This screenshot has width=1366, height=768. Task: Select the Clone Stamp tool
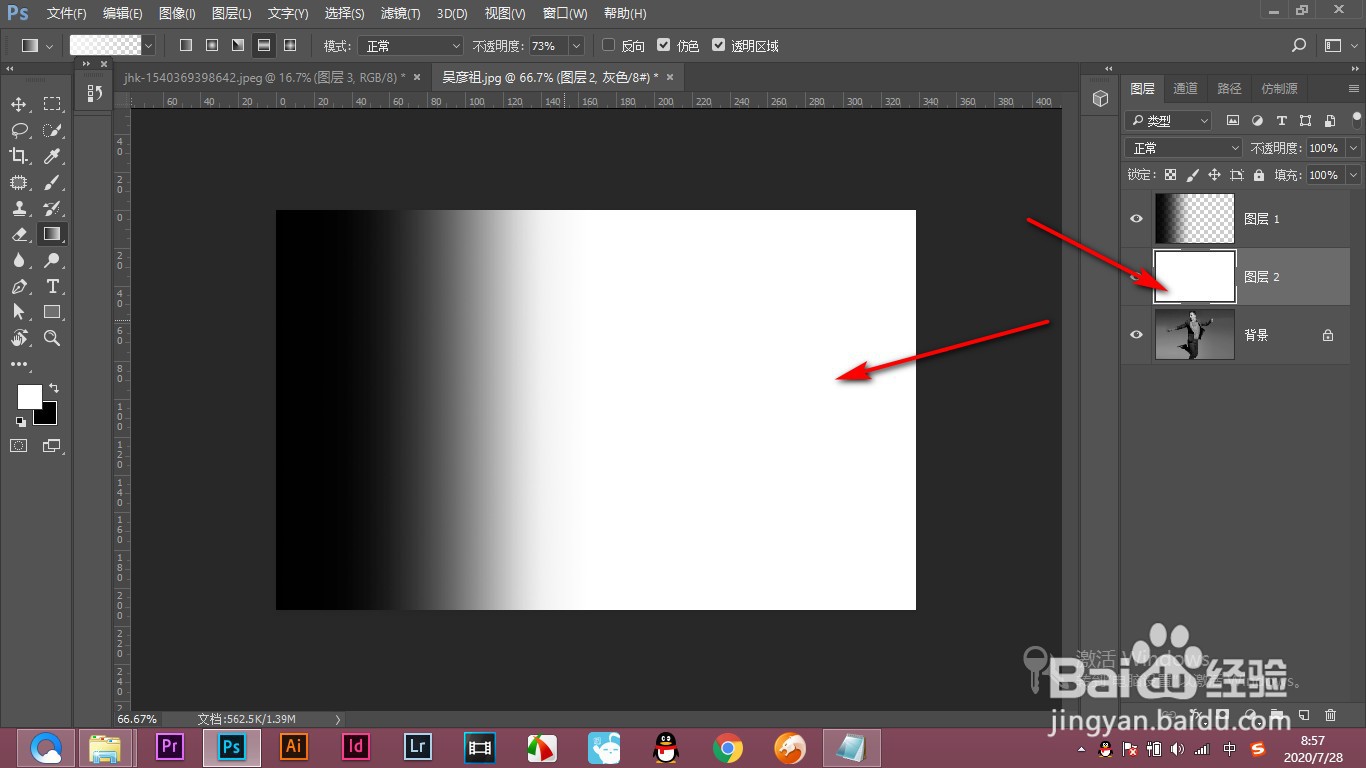pos(19,208)
